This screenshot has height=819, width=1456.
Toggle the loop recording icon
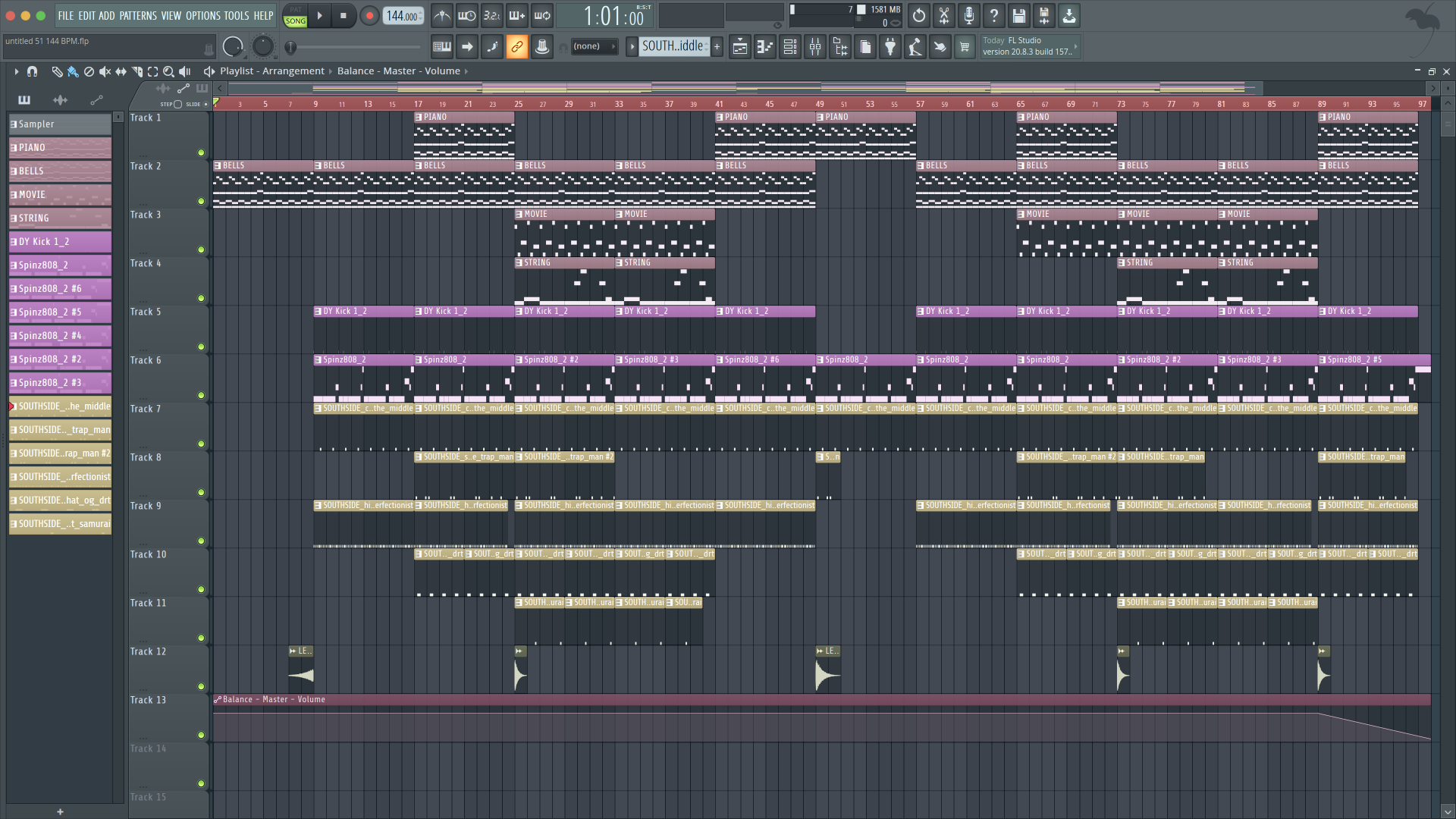click(542, 15)
